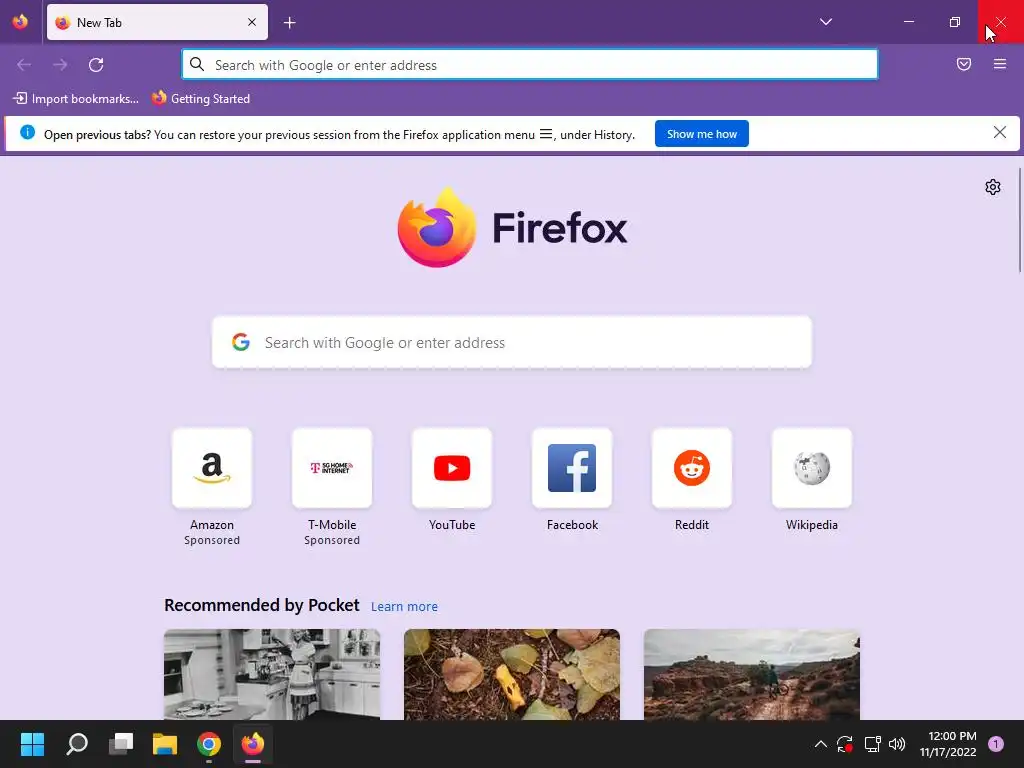The height and width of the screenshot is (768, 1024).
Task: Expand the List all tabs chevron
Action: pos(825,22)
